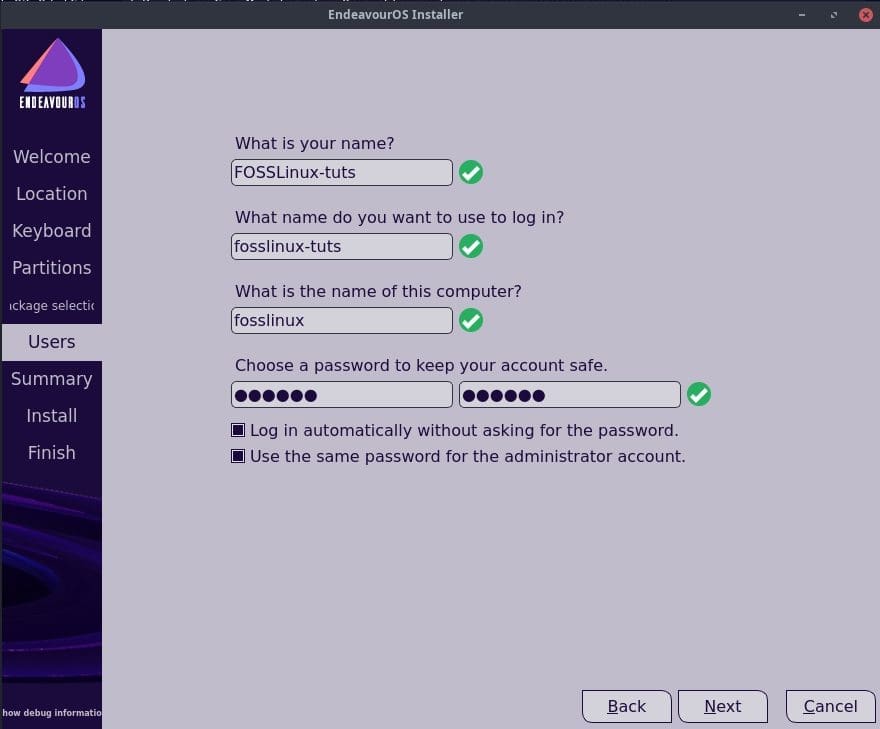Image resolution: width=880 pixels, height=729 pixels.
Task: Click the EndeavourOS logo in sidebar
Action: click(x=52, y=73)
